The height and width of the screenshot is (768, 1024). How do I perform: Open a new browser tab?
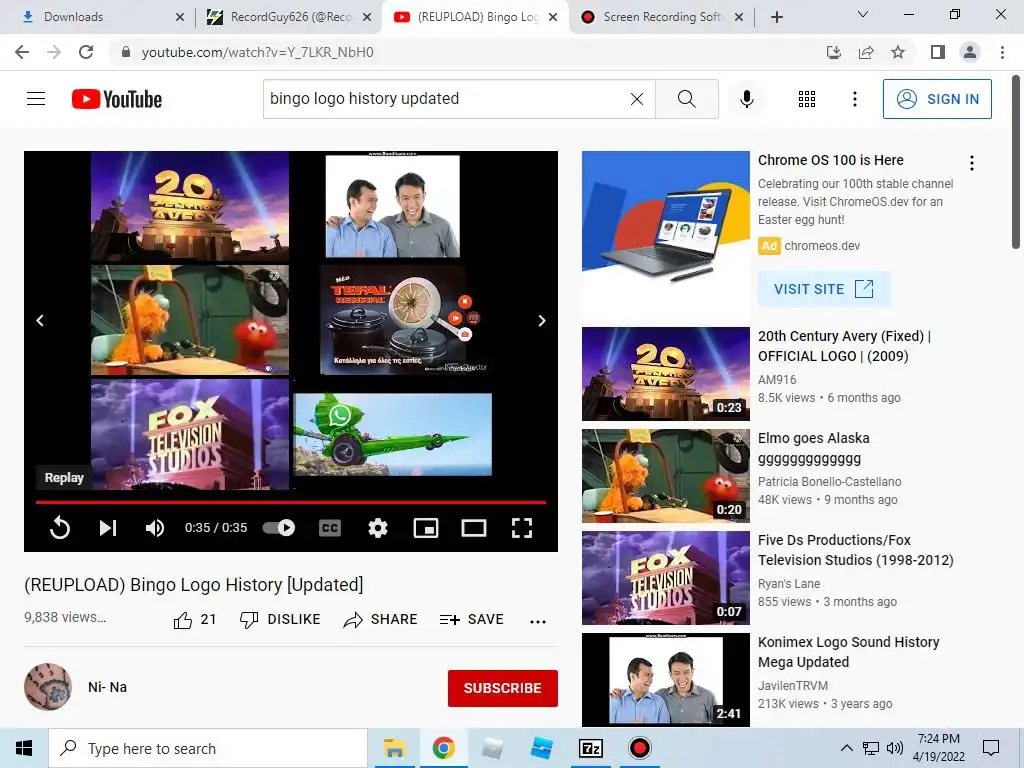pyautogui.click(x=776, y=17)
